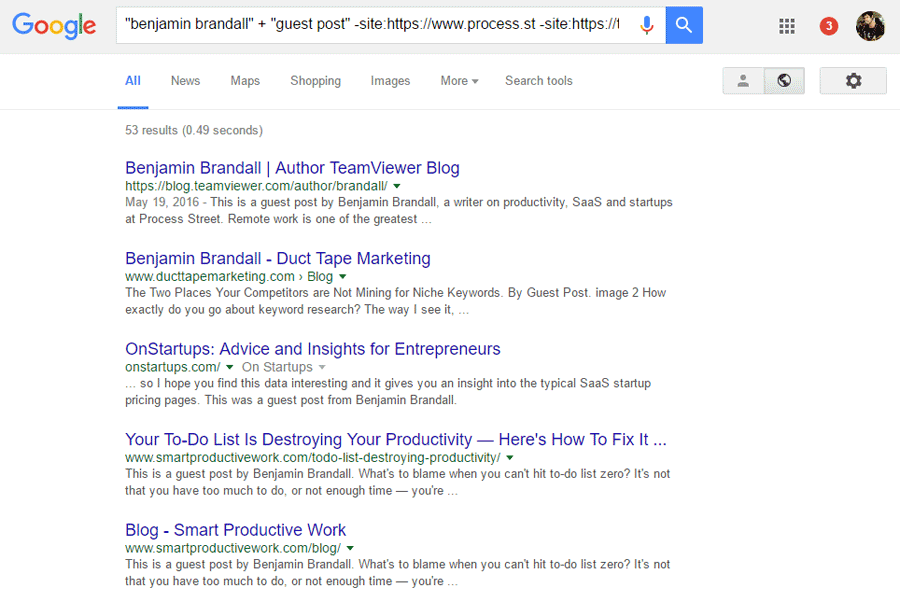Go to the Google logo homepage
900x602 pixels.
54,25
